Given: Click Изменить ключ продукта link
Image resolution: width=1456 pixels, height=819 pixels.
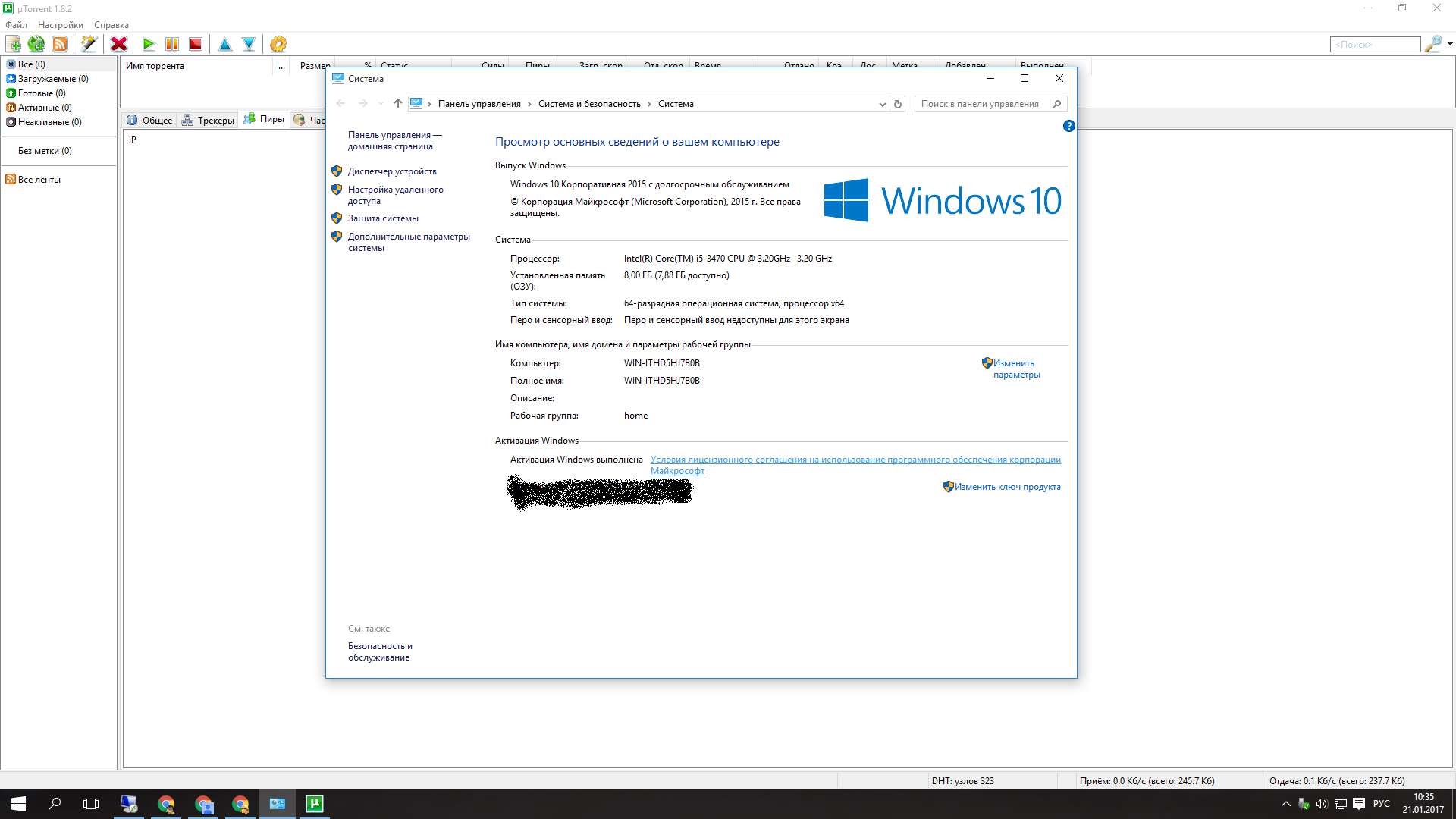Looking at the screenshot, I should pos(1007,487).
